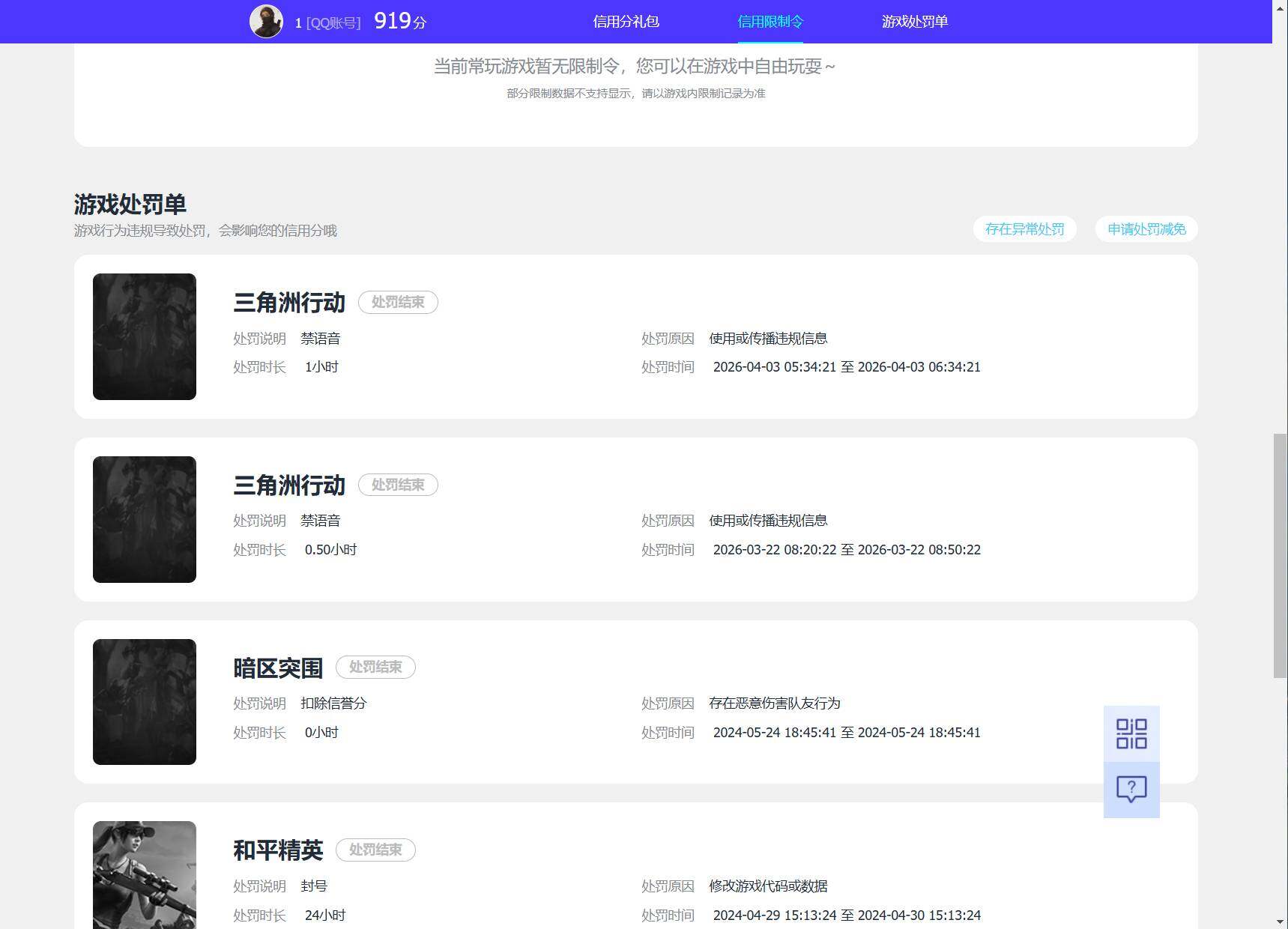This screenshot has width=1288, height=929.
Task: Click the 919分 credit score
Action: (400, 21)
